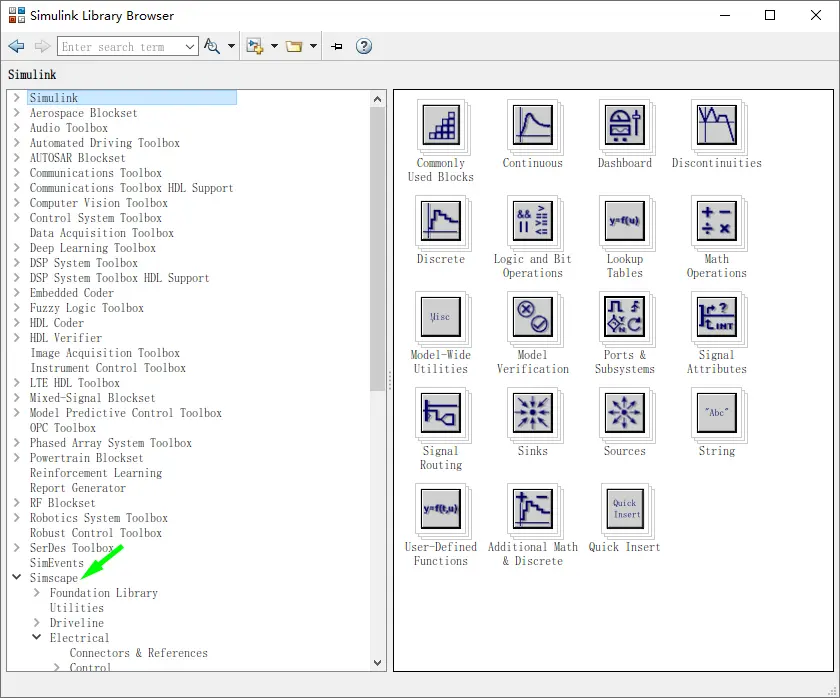
Task: Go back with the blue left arrow
Action: coord(17,47)
